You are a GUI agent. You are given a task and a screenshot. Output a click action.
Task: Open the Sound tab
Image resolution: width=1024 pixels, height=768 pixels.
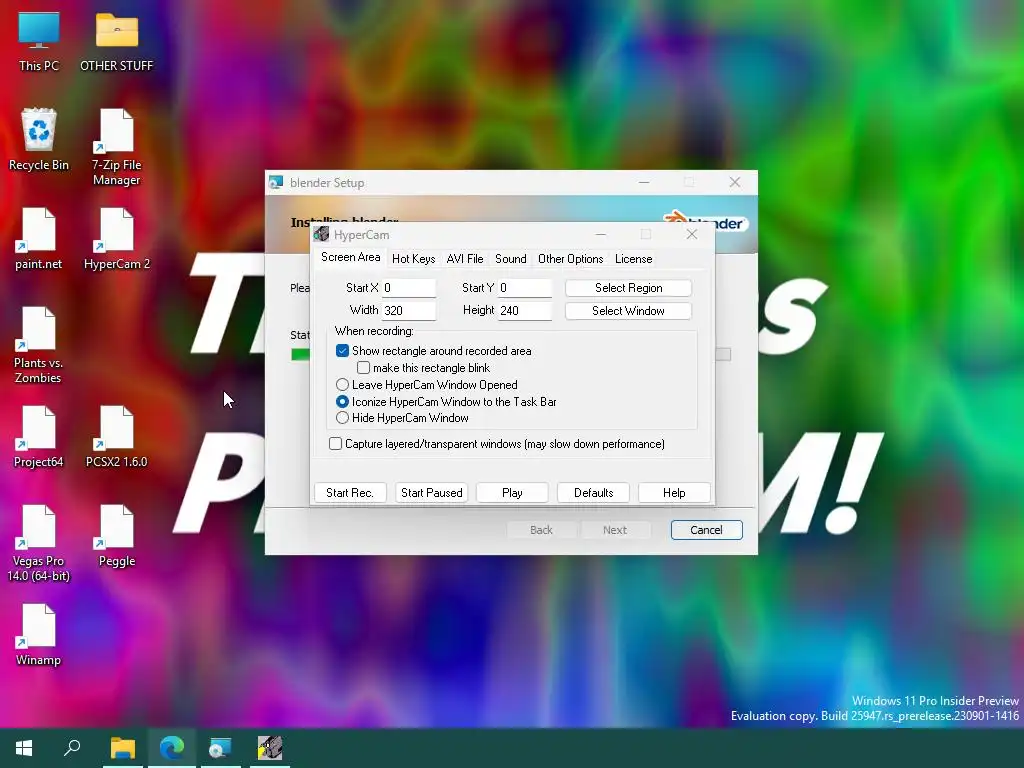pos(511,259)
